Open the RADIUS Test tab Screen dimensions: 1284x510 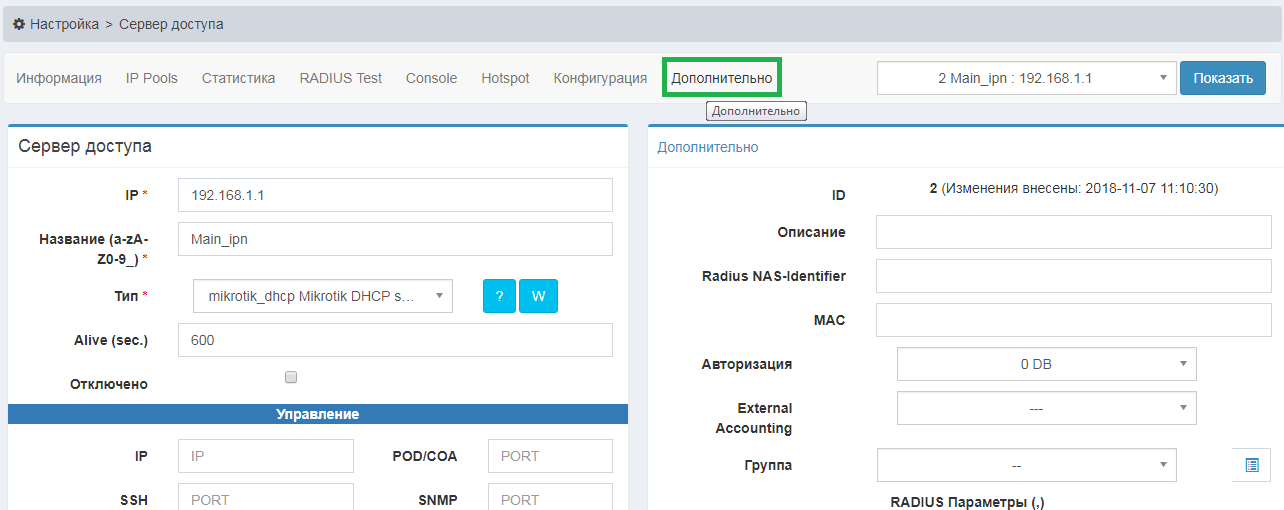340,78
